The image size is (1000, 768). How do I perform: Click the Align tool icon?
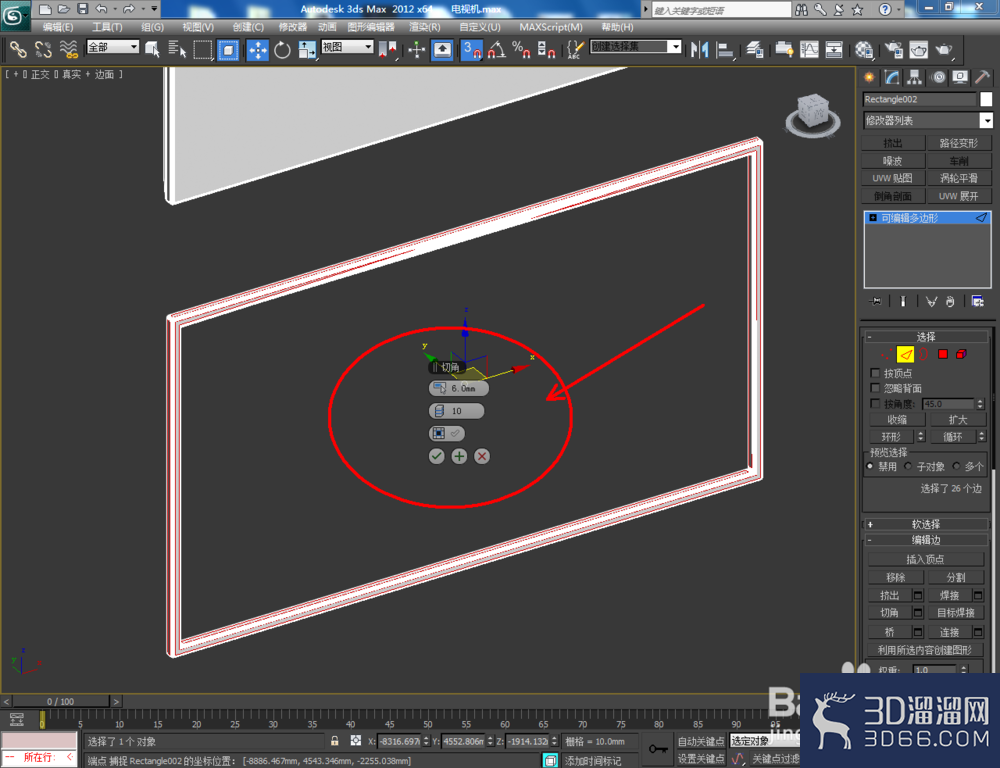(x=724, y=50)
